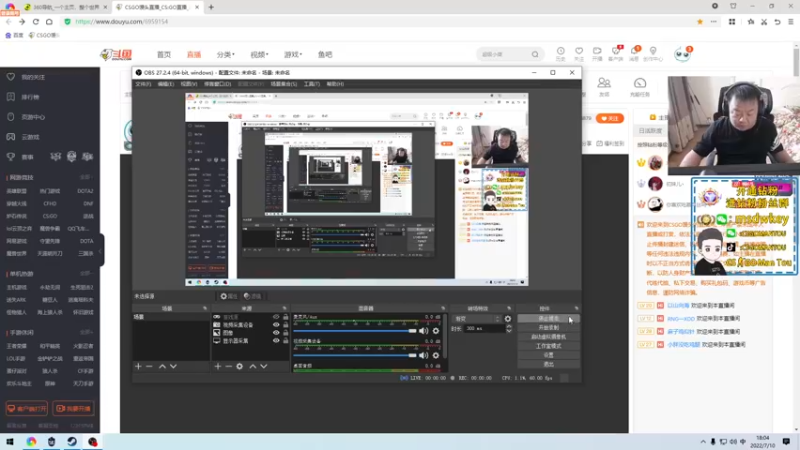The width and height of the screenshot is (800, 450).
Task: Open the OBS 文件 (File) menu
Action: 143,84
